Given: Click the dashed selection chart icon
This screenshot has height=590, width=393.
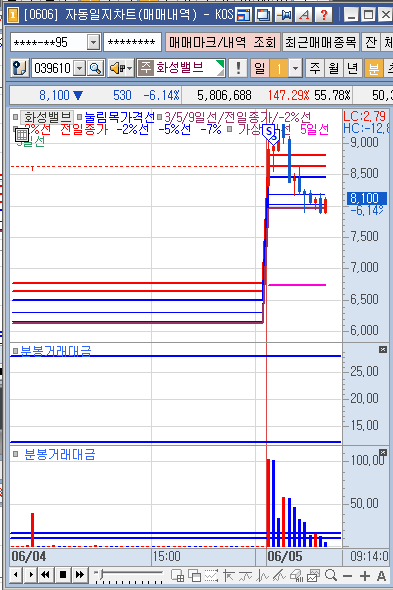Looking at the screenshot, I should 211,575.
